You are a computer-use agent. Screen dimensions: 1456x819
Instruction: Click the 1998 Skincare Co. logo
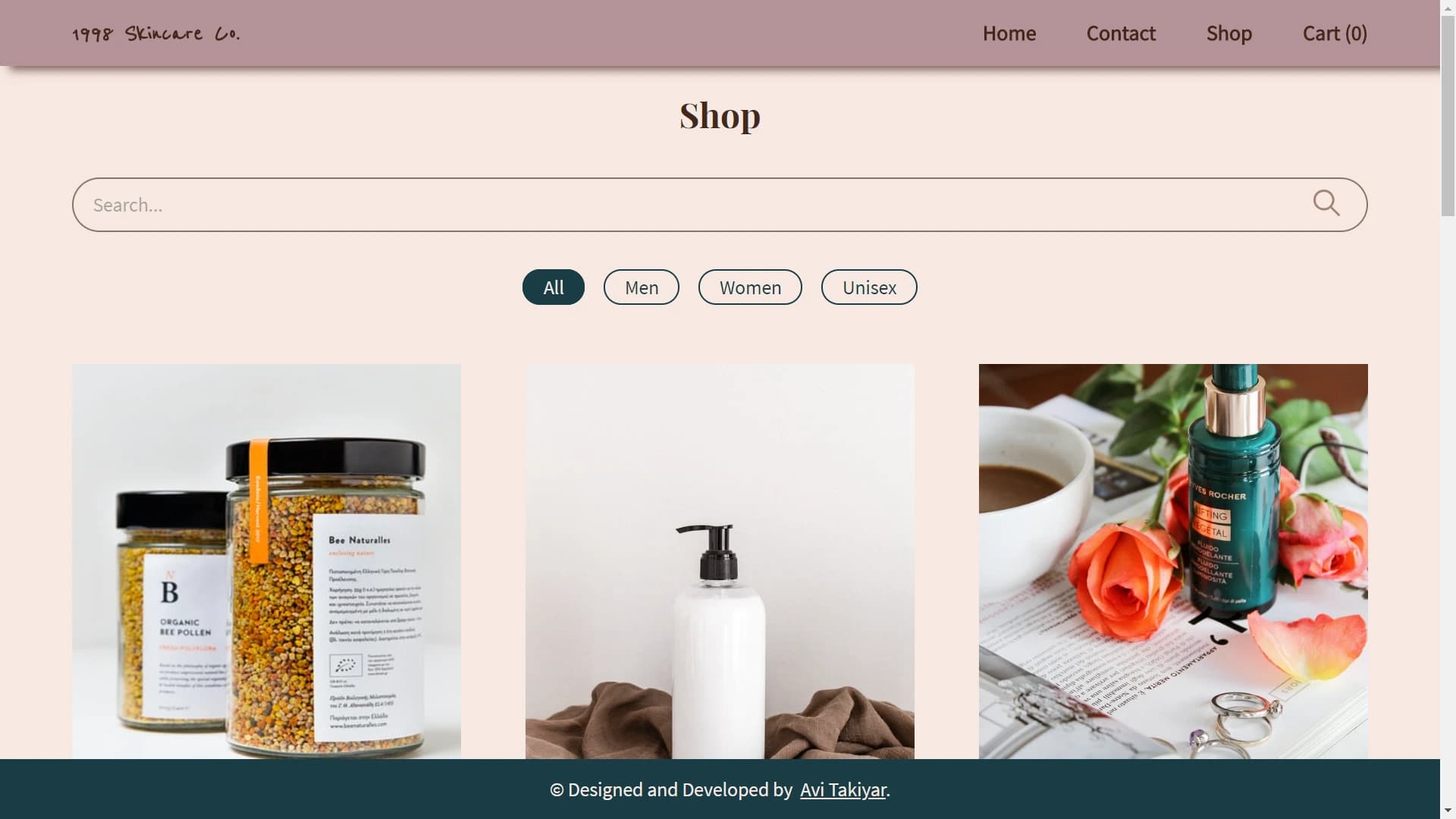(156, 33)
